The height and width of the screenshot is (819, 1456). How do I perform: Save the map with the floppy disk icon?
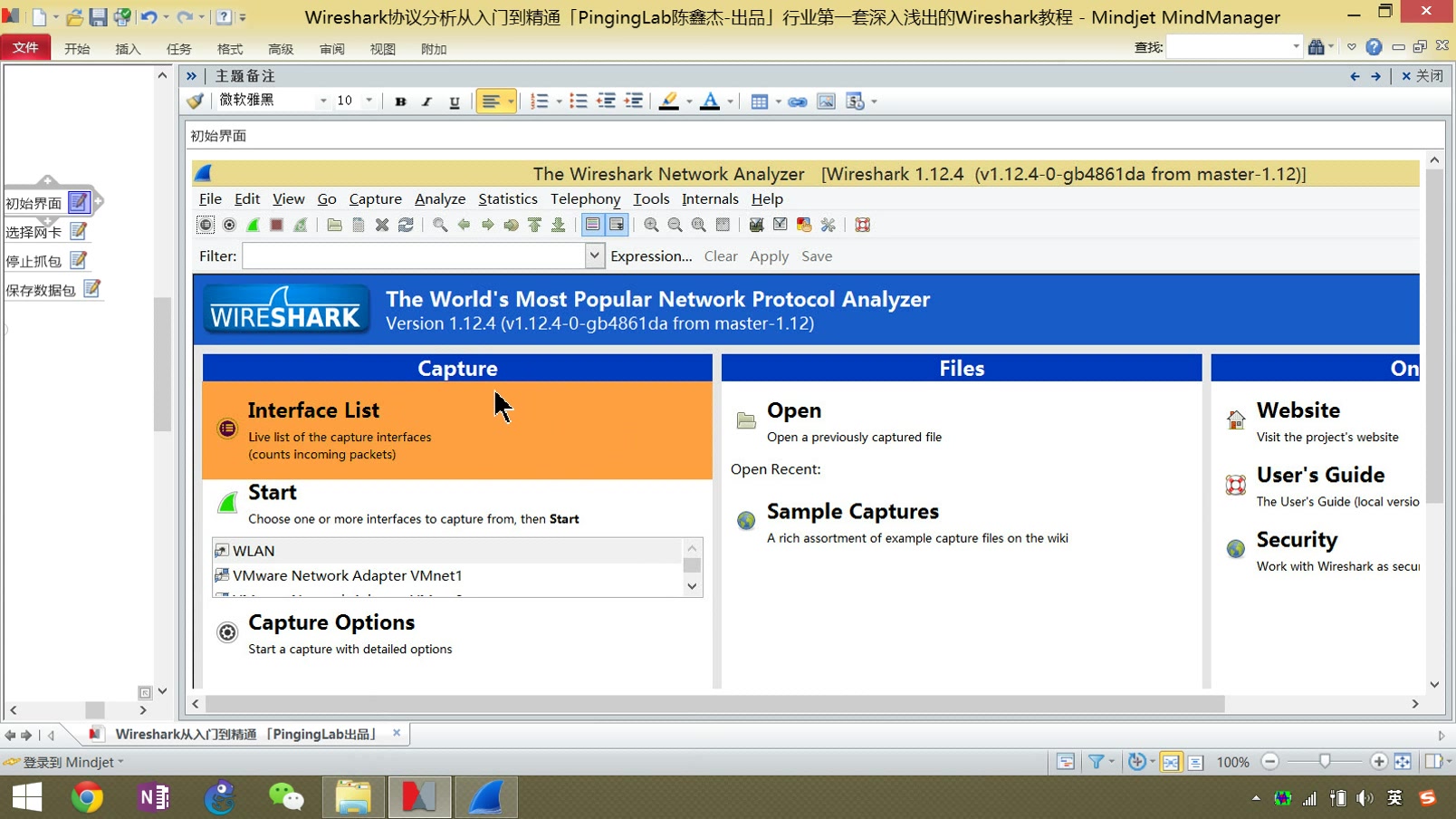coord(98,16)
